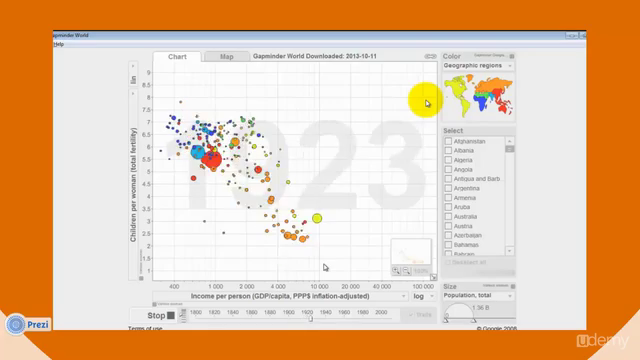The width and height of the screenshot is (640, 360).
Task: Open the Population, total size dropdown
Action: click(478, 296)
